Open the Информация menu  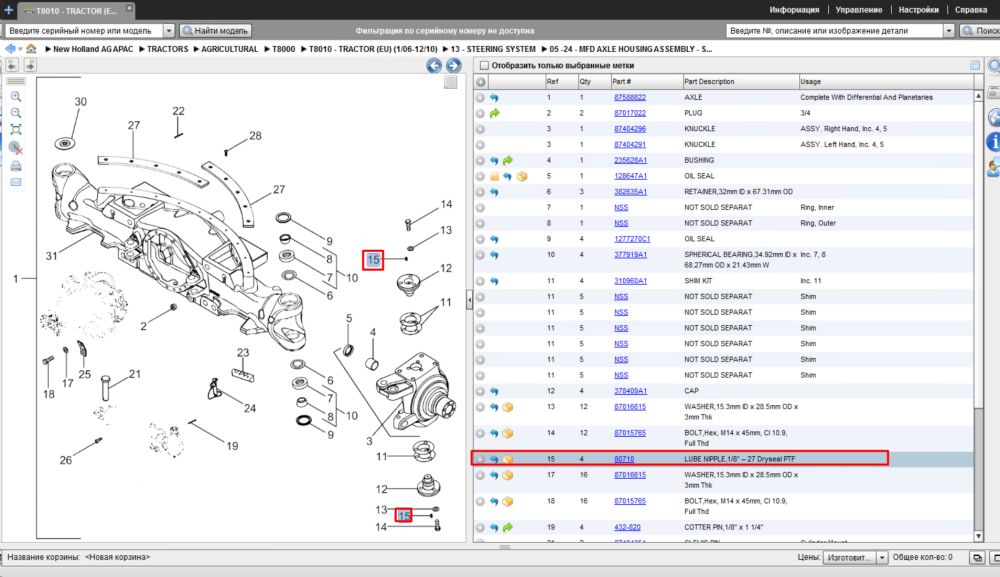pyautogui.click(x=794, y=10)
